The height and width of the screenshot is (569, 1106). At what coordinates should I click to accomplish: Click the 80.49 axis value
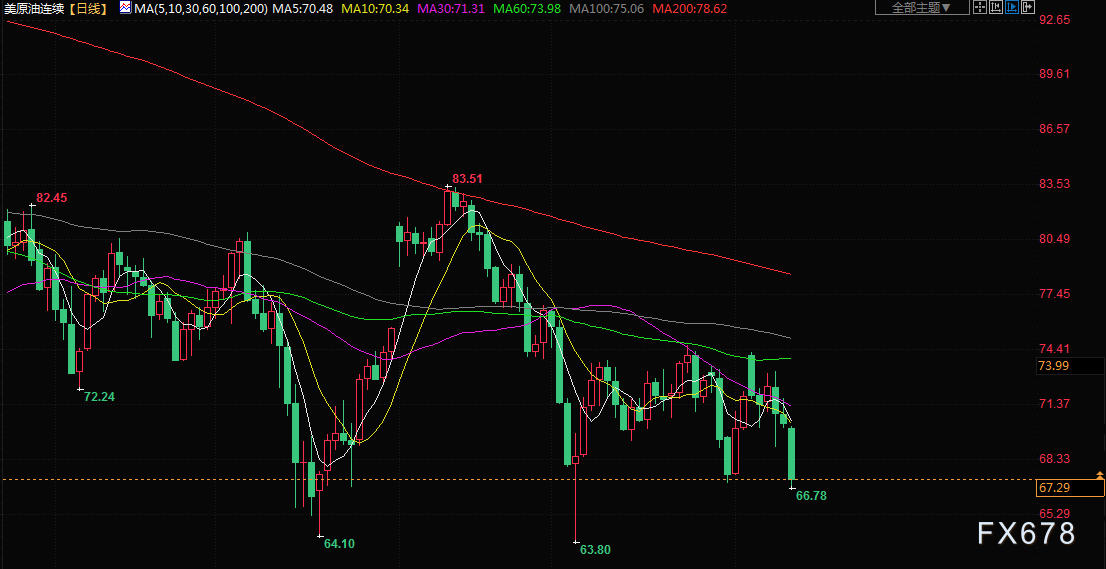point(1055,239)
